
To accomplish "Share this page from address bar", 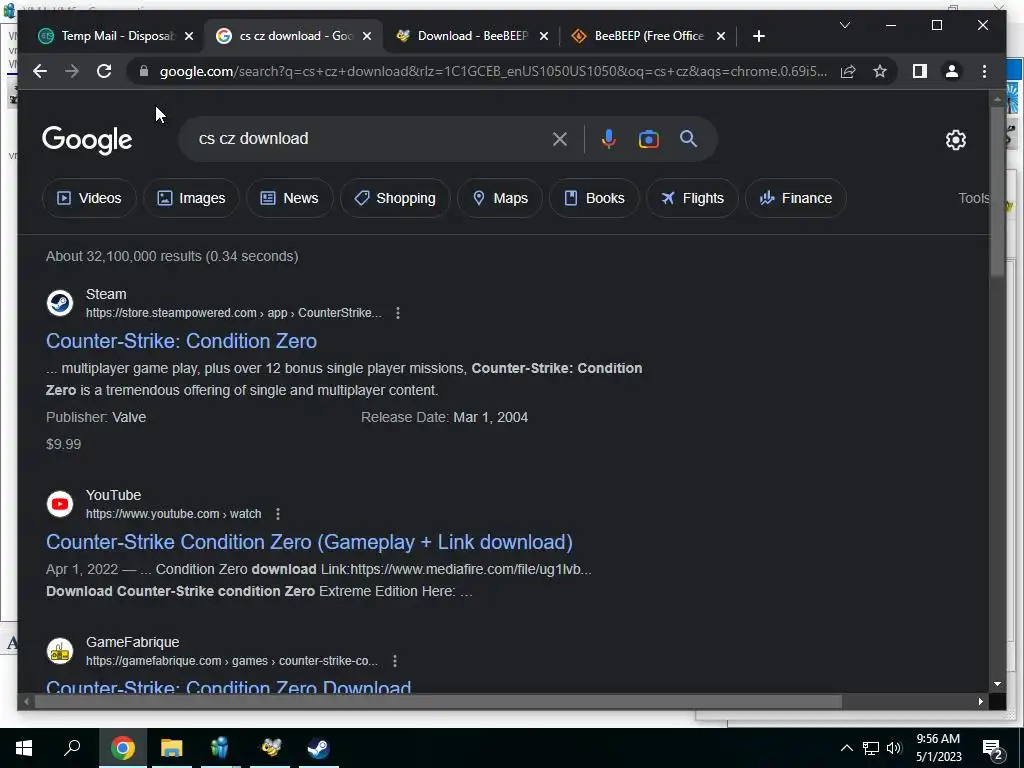I will click(x=848, y=71).
